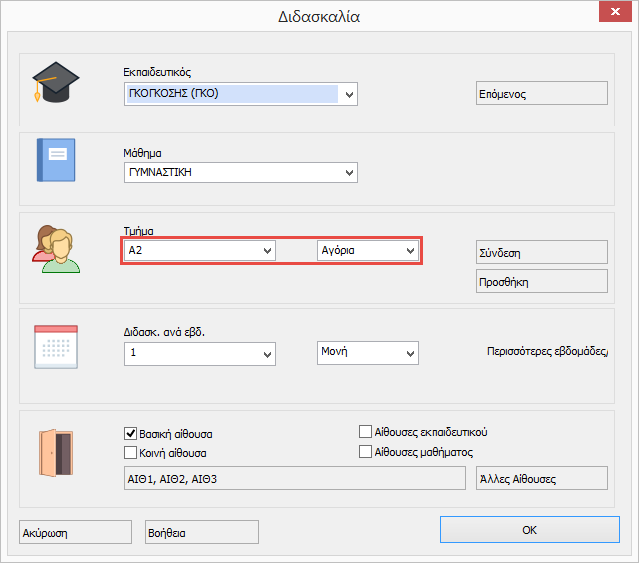This screenshot has height=563, width=639.
Task: Open the weekly lessons count dropdown
Action: coord(267,354)
